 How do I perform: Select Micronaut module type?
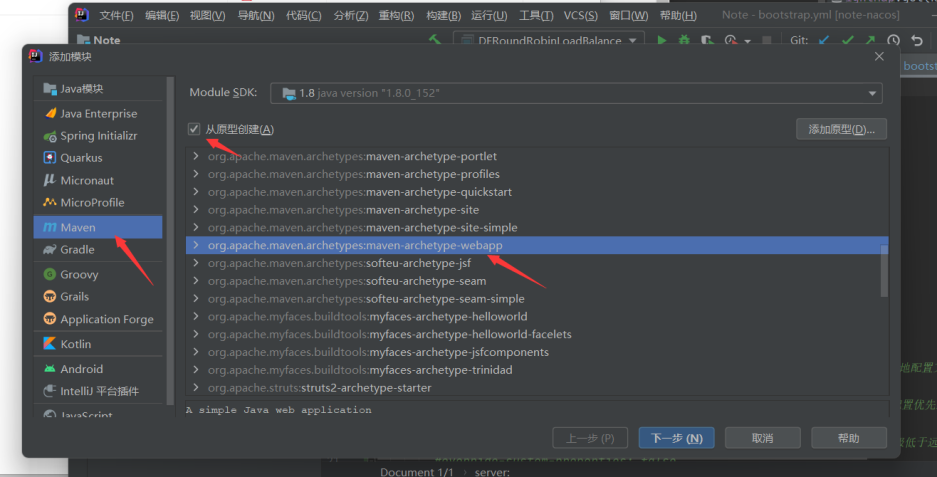coord(98,180)
